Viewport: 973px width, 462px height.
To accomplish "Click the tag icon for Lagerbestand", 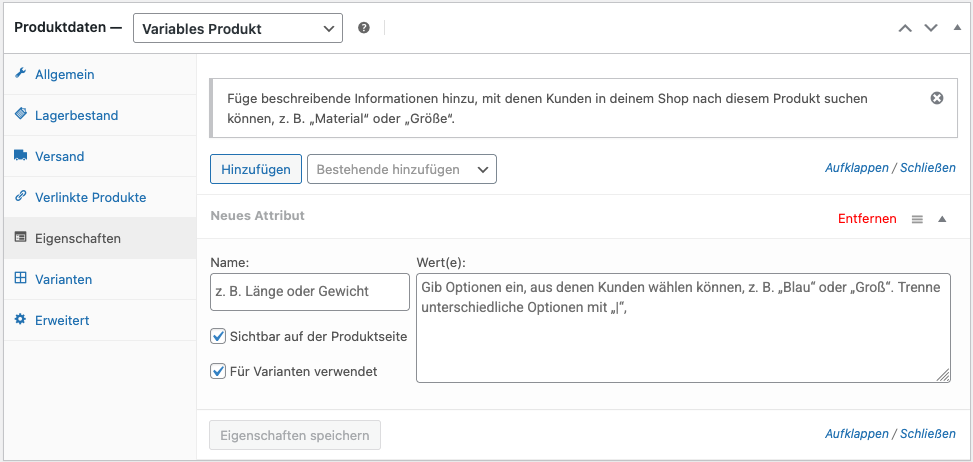I will click(20, 115).
